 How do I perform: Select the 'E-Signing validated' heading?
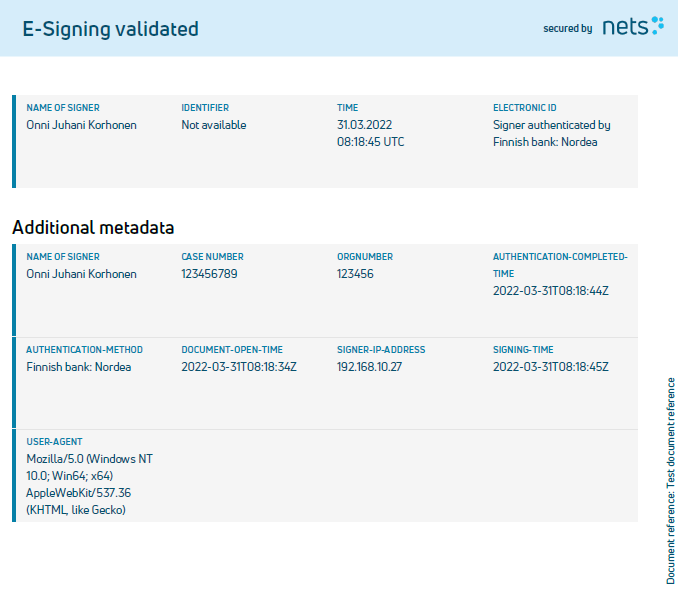(x=110, y=29)
